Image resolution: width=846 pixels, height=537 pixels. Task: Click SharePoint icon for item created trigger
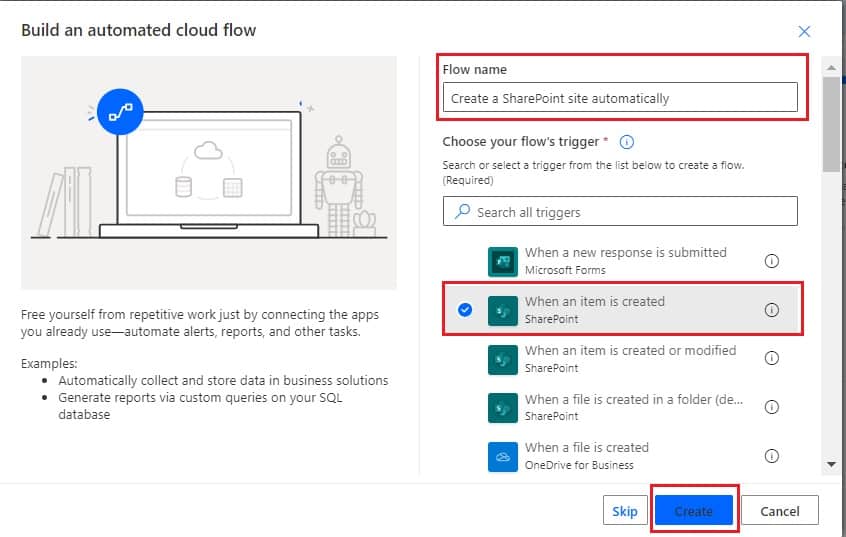pyautogui.click(x=502, y=310)
